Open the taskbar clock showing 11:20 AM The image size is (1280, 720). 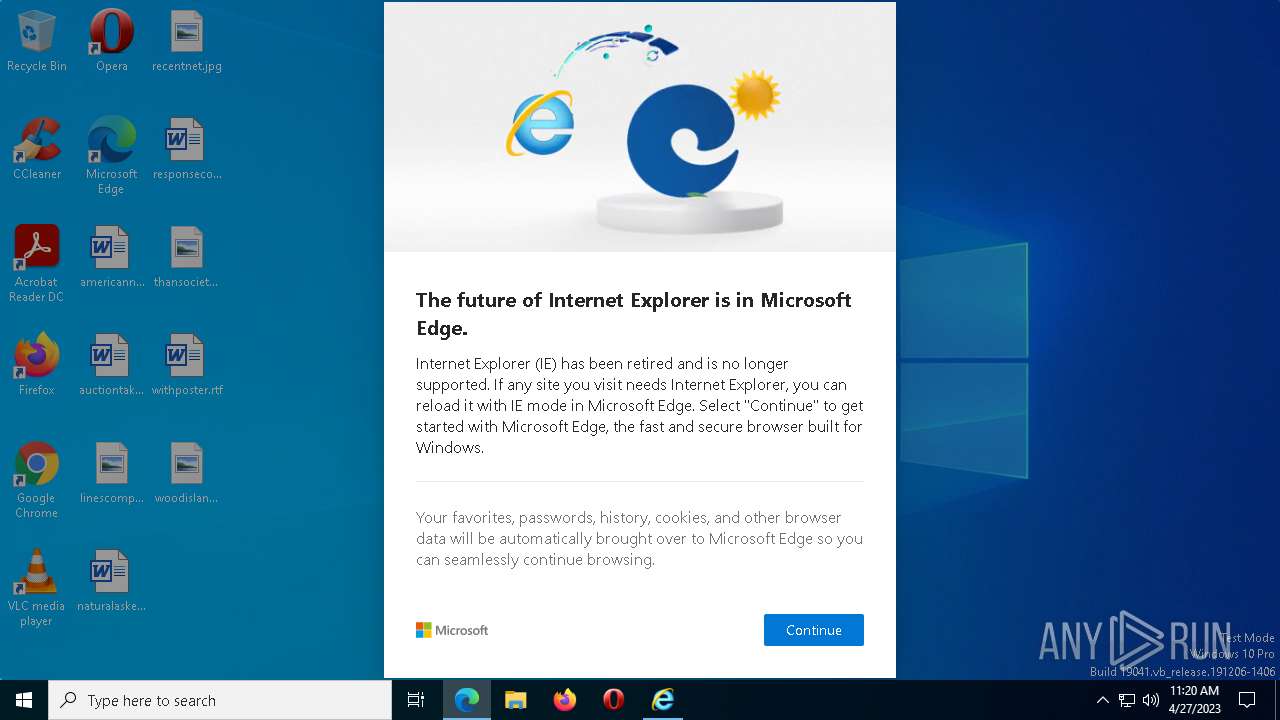(1194, 700)
